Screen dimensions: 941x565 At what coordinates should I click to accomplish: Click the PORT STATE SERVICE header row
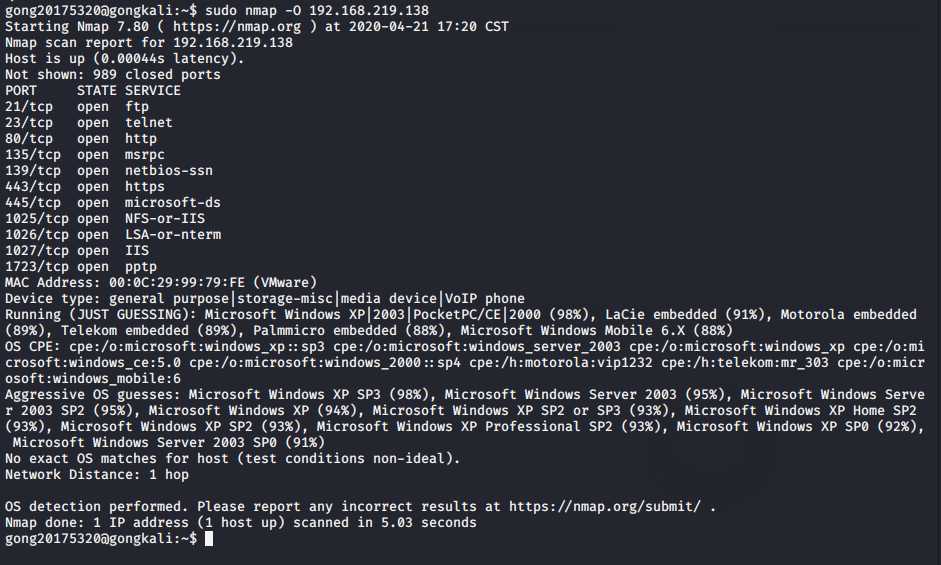pyautogui.click(x=92, y=90)
